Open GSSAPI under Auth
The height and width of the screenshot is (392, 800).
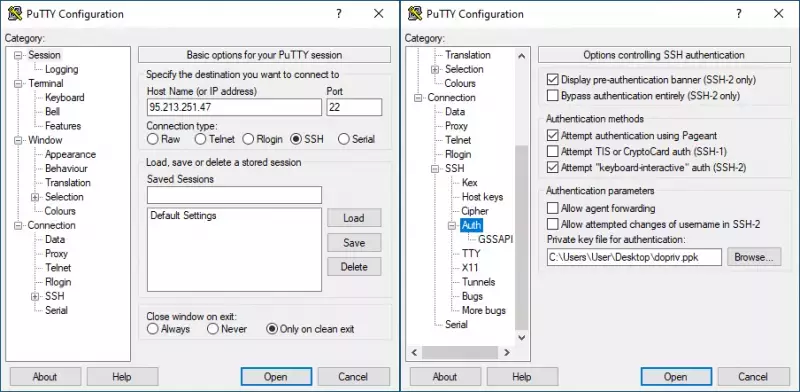click(495, 239)
